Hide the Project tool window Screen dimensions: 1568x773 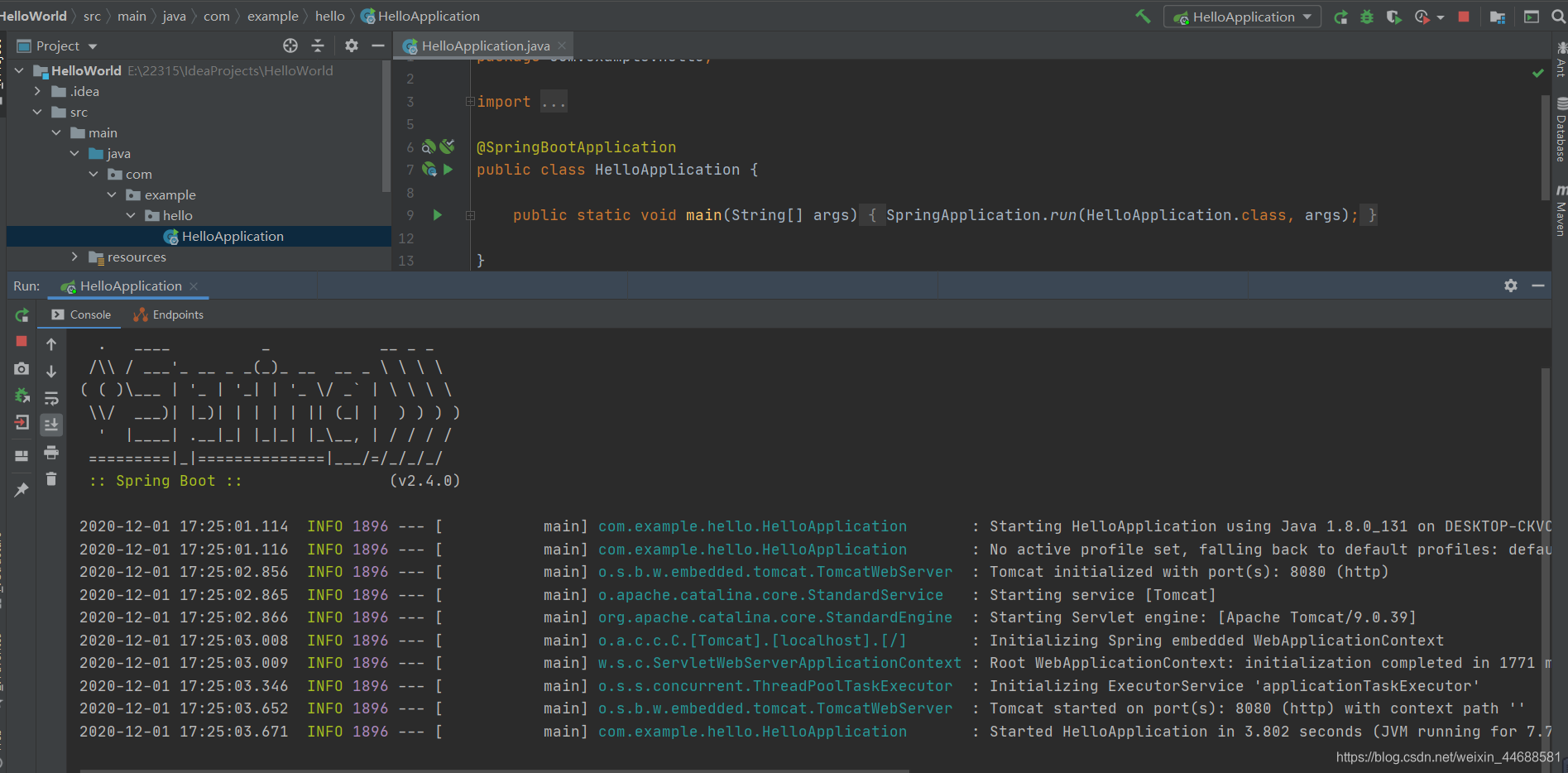[x=378, y=46]
